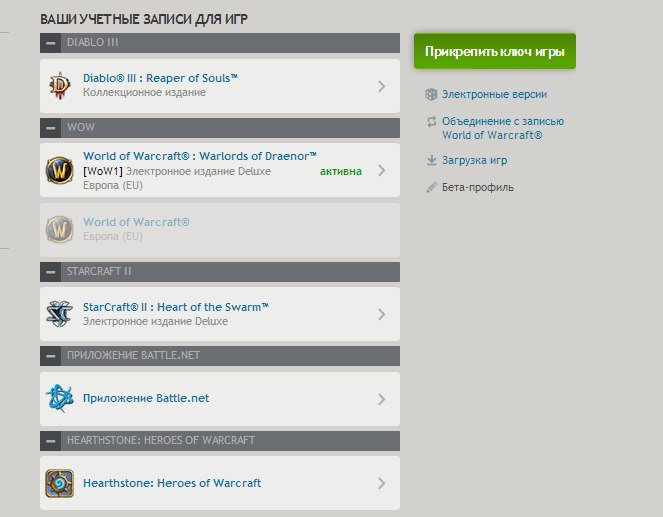Open the Загрузка игр link
Viewport: 663px width, 517px height.
click(x=474, y=161)
